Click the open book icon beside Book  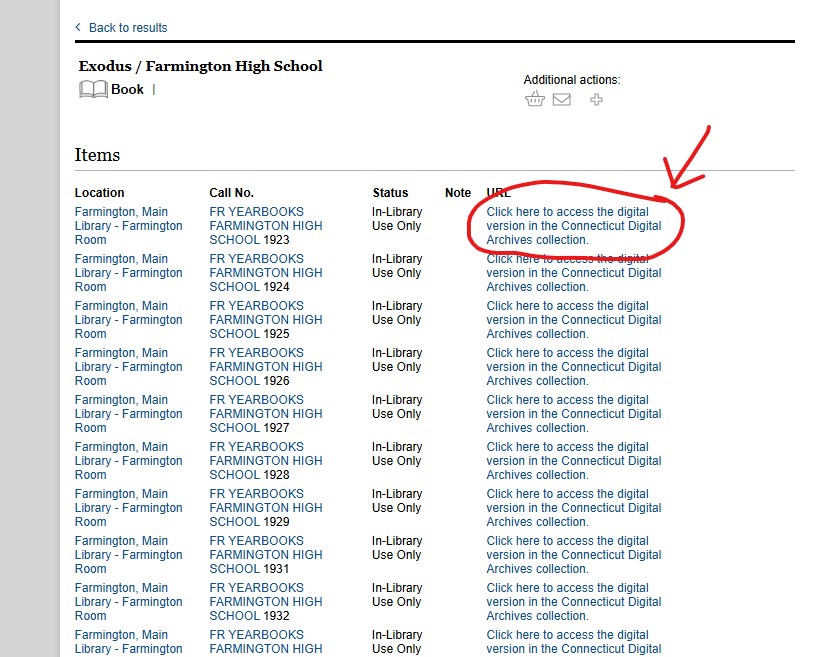pos(93,89)
